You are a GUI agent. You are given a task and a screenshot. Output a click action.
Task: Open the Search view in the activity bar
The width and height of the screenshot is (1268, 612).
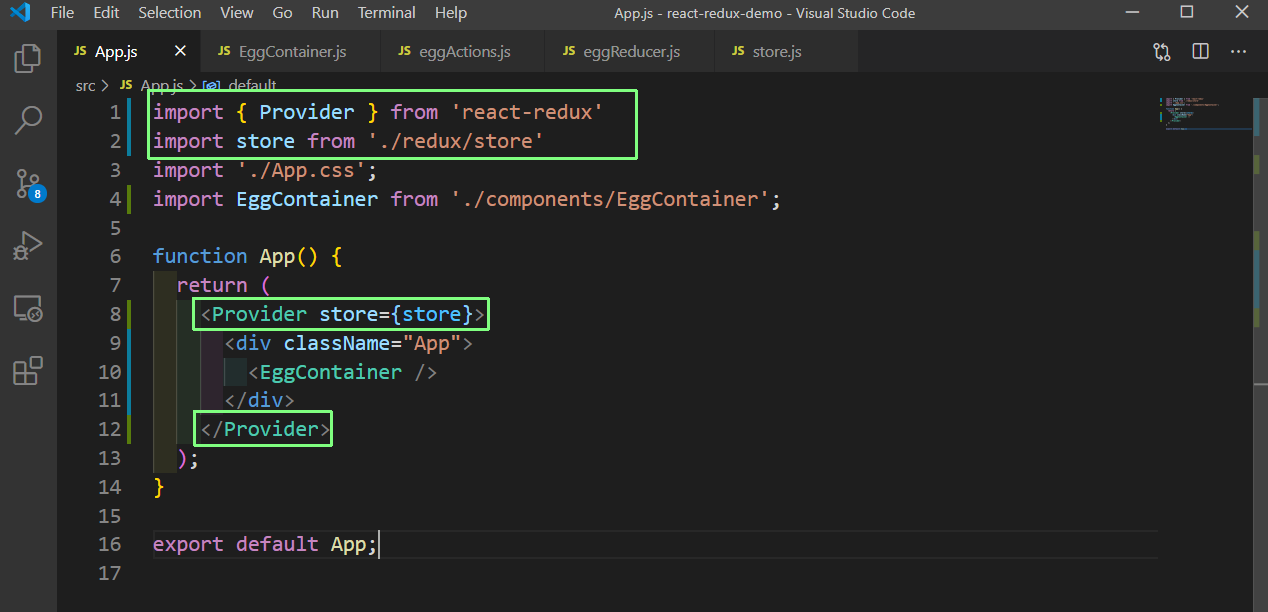28,121
